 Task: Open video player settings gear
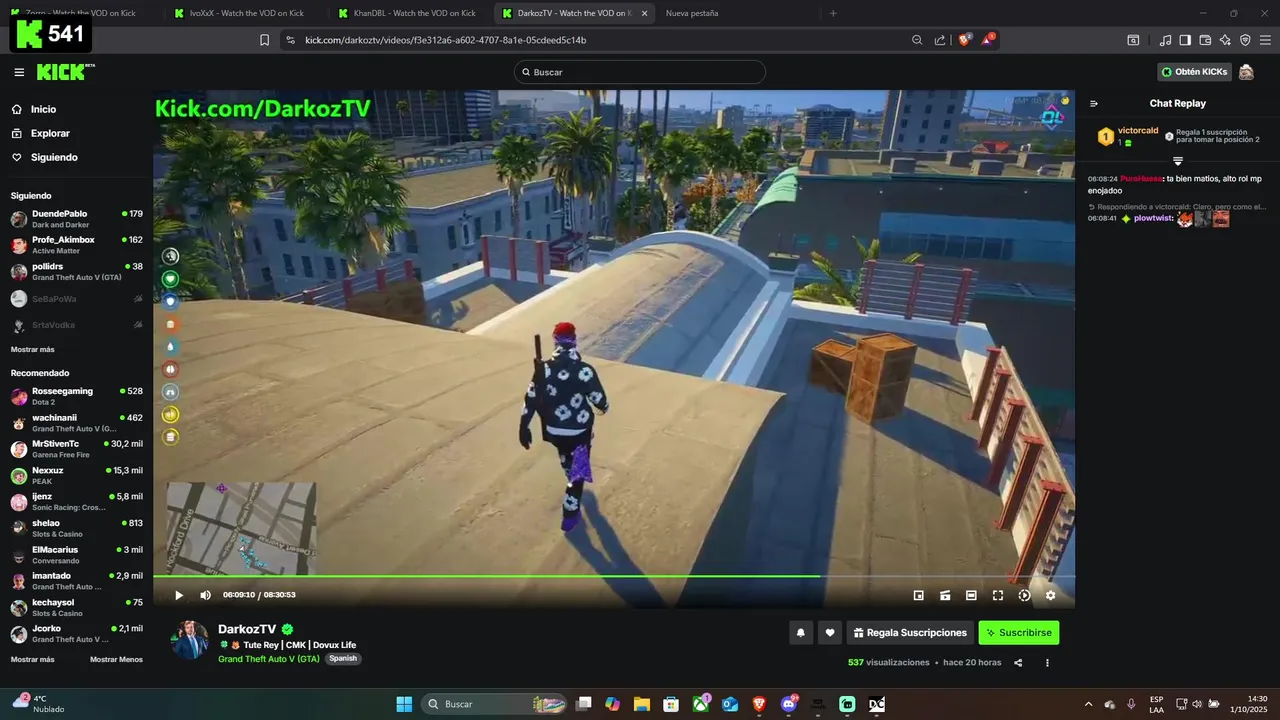coord(1050,595)
